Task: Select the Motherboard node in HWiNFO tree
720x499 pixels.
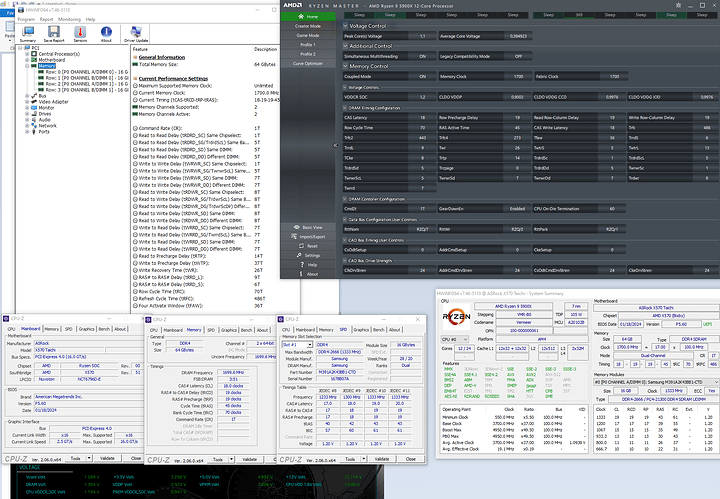Action: [x=51, y=60]
